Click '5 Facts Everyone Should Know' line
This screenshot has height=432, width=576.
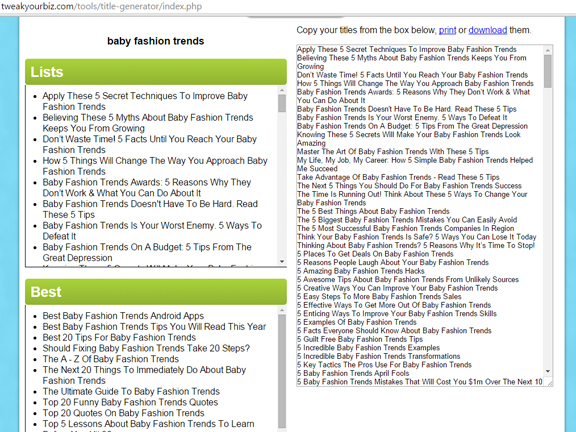tap(394, 331)
